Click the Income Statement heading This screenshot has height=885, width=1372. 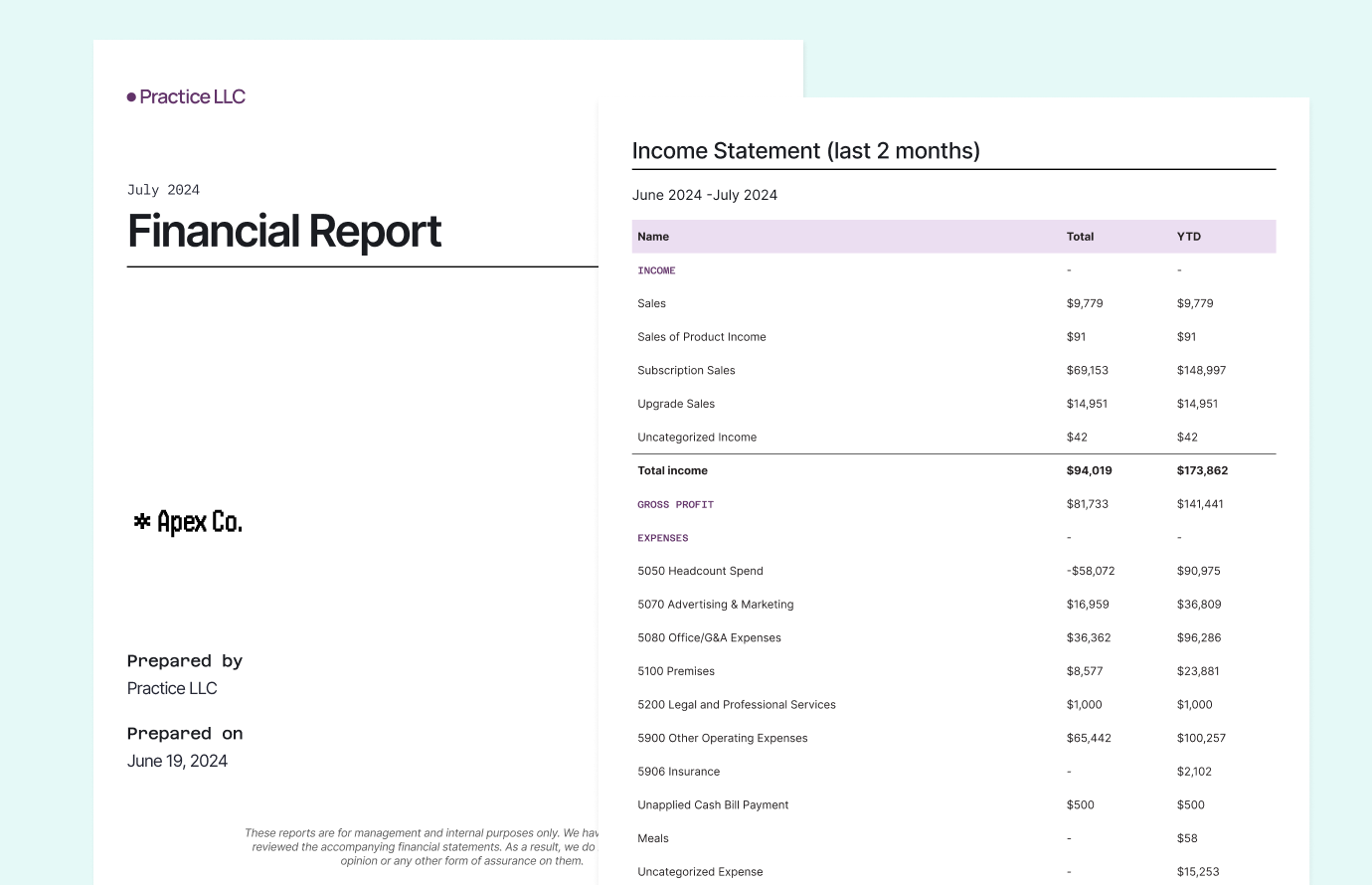(805, 151)
